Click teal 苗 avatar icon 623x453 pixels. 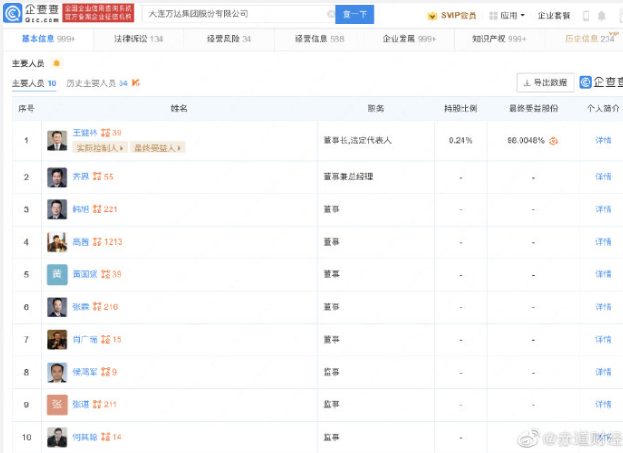pyautogui.click(x=57, y=275)
